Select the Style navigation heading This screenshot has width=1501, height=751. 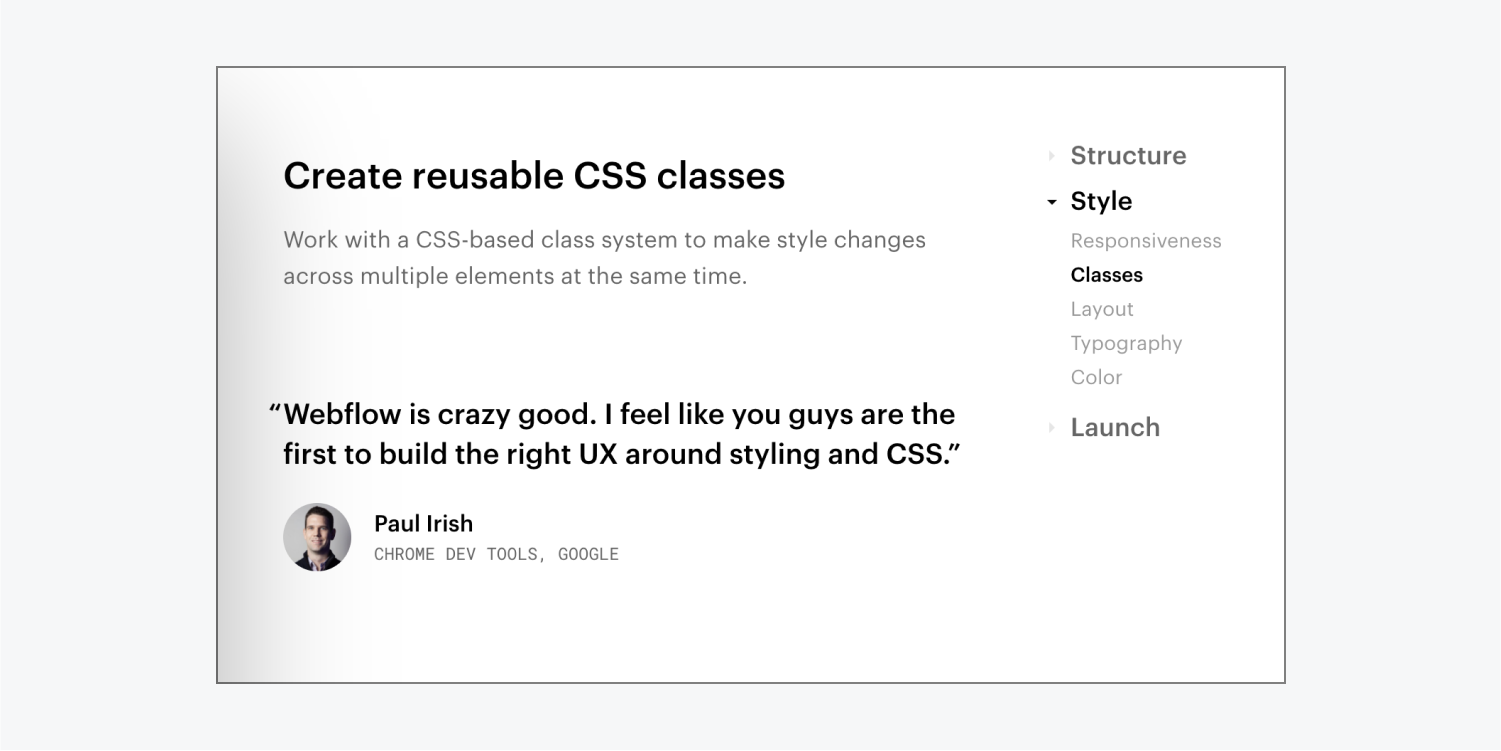pyautogui.click(x=1101, y=201)
